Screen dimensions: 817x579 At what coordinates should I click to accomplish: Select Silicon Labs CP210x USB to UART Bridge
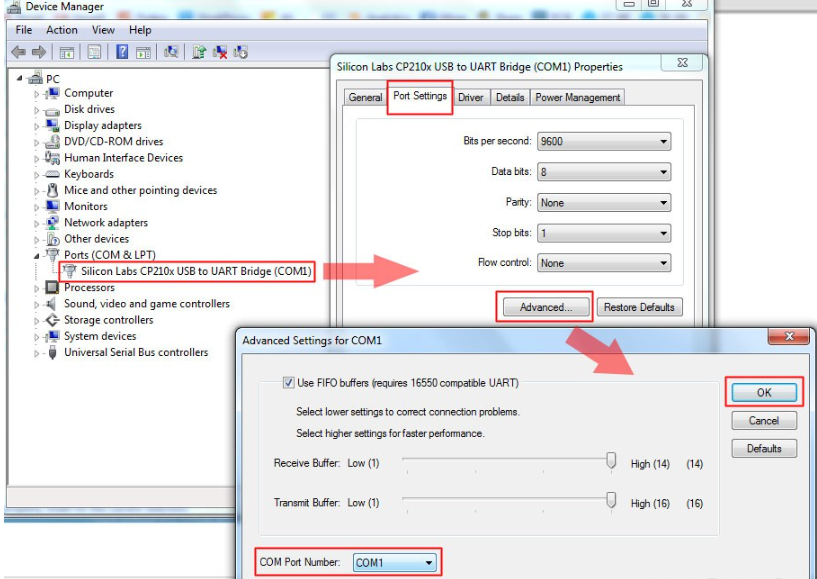(x=196, y=271)
